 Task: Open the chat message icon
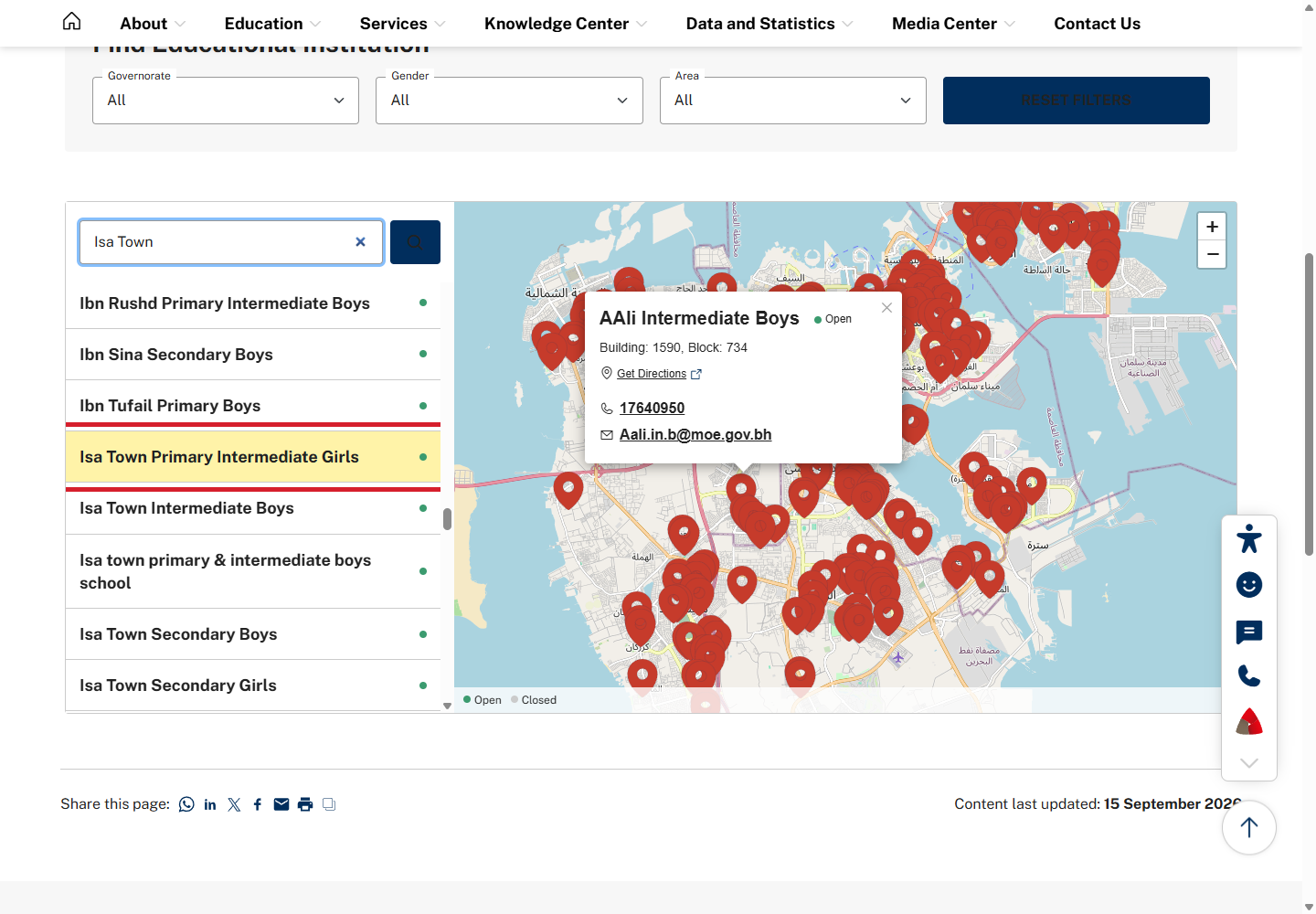pos(1249,632)
